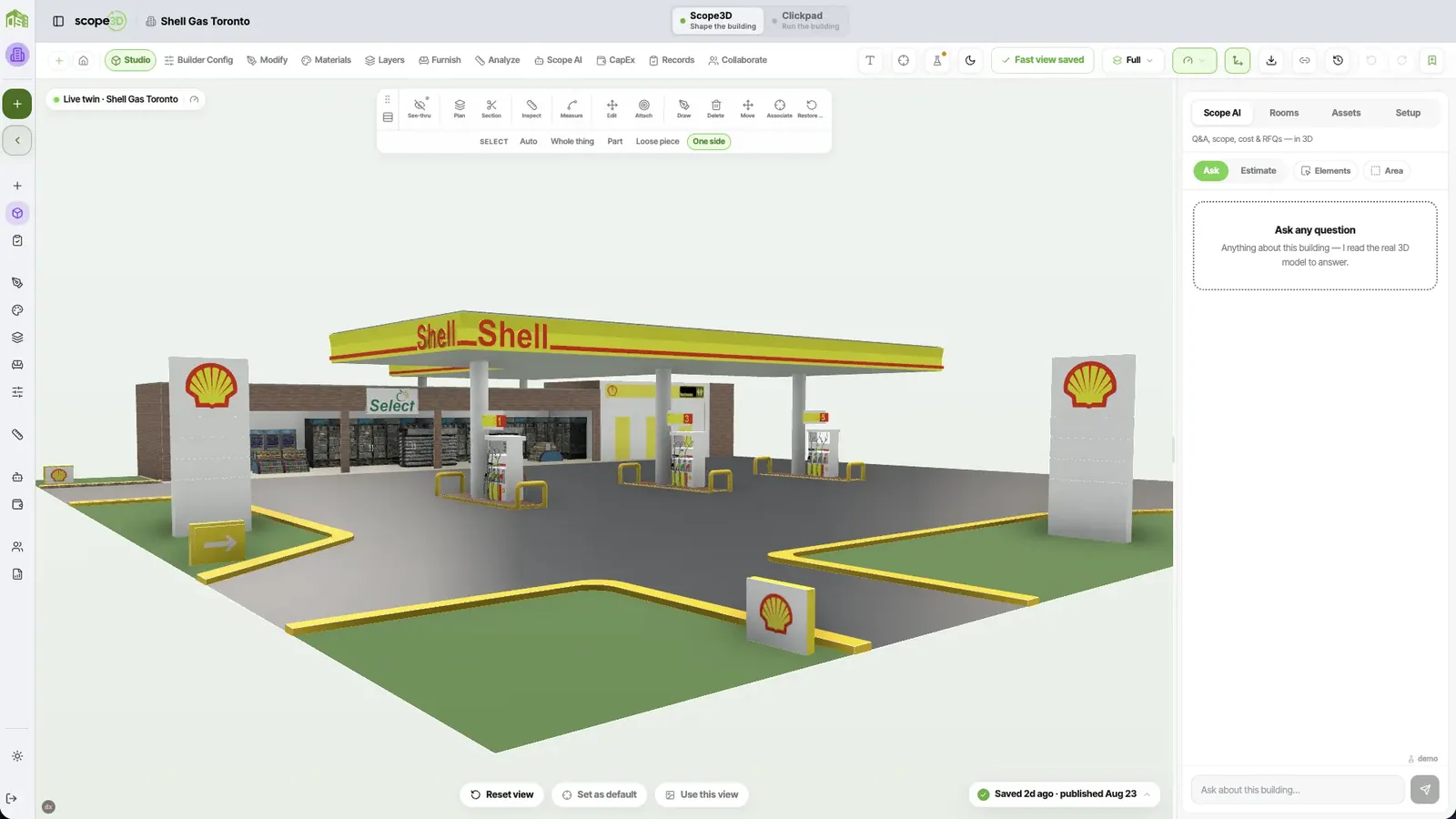Open the version history icon
Screen dimensions: 1456x819
click(x=1338, y=60)
